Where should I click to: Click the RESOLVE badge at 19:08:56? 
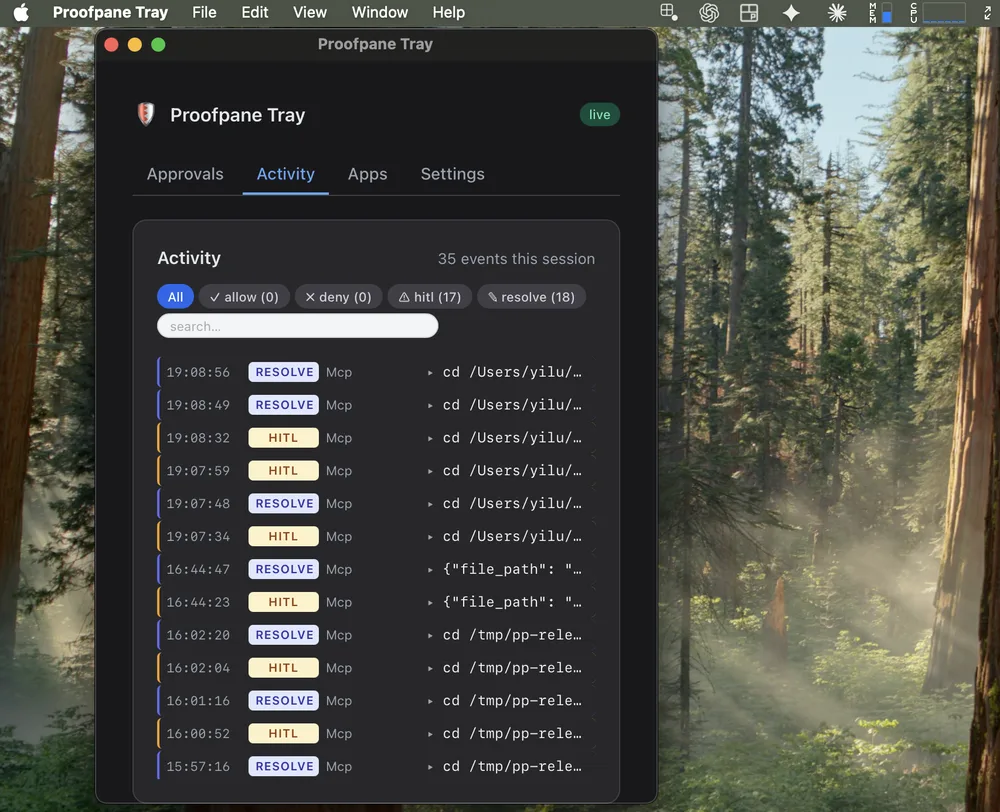284,372
